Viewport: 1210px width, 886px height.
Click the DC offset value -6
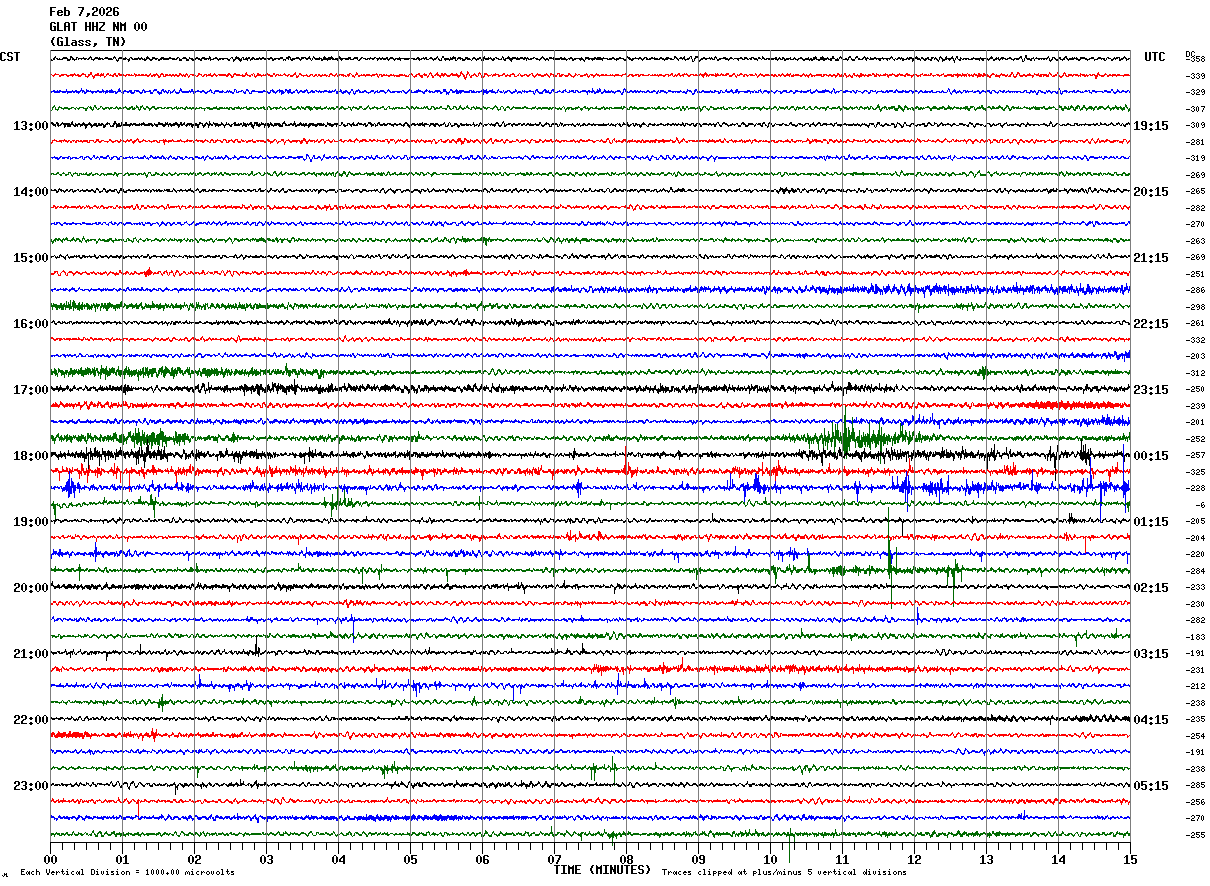(x=1199, y=505)
